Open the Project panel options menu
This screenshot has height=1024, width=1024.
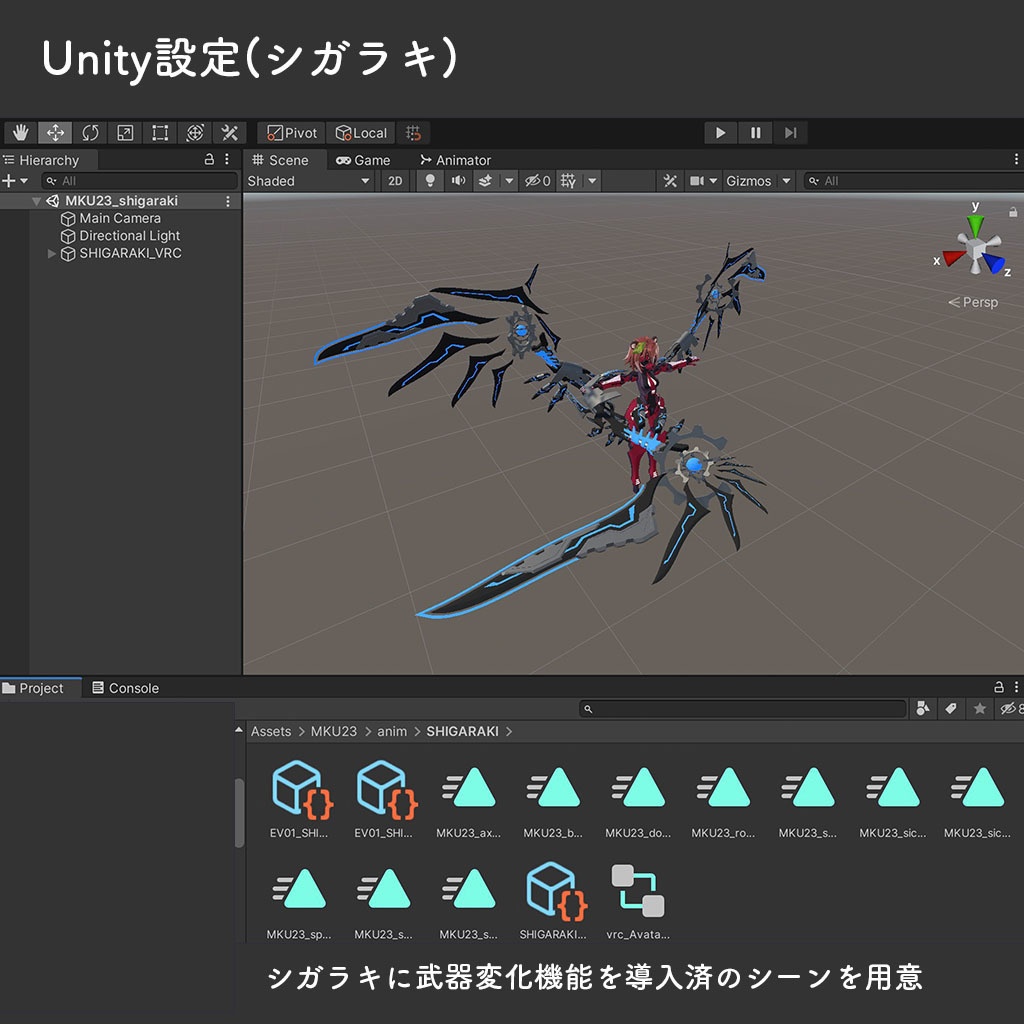pos(1016,687)
